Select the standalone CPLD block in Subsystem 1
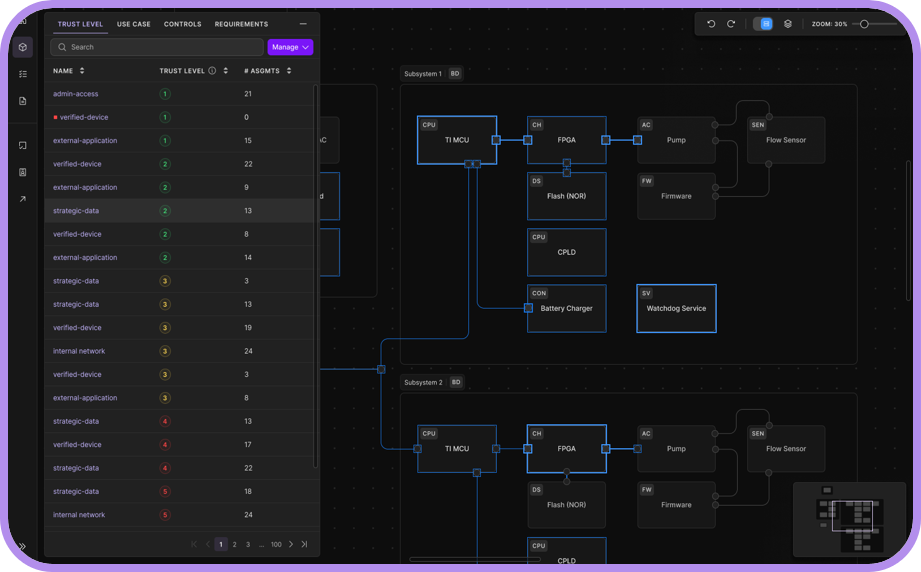The width and height of the screenshot is (921, 572). (567, 253)
